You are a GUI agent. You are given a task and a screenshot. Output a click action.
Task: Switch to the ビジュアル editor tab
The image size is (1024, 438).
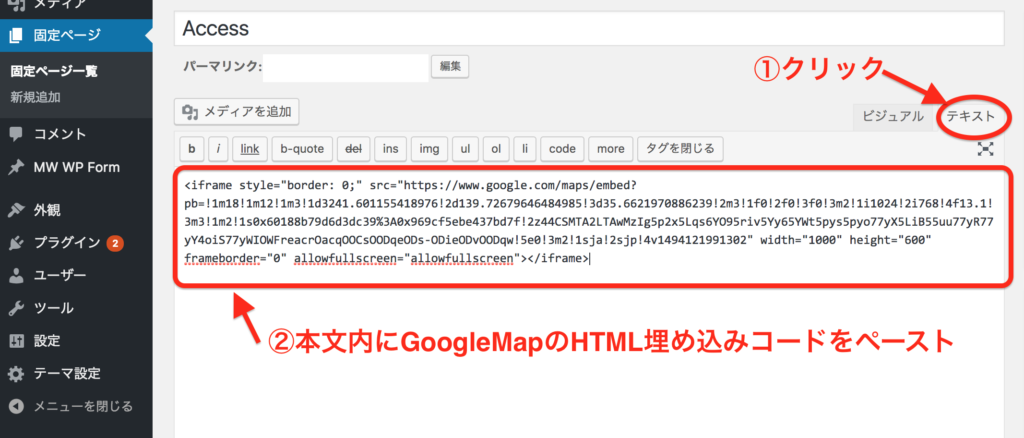coord(893,116)
